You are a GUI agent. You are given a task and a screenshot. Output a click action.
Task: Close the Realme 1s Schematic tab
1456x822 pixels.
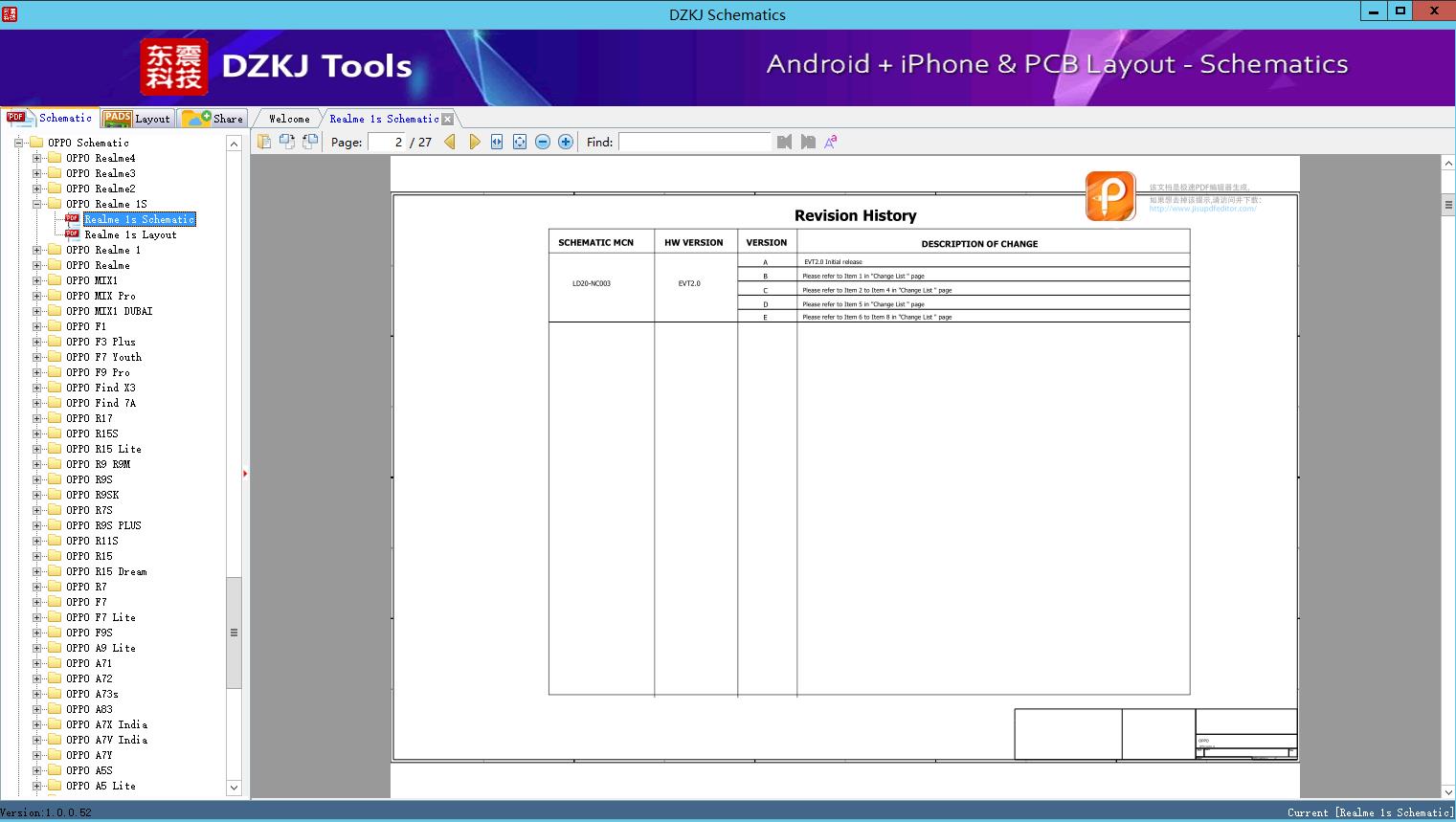click(447, 119)
